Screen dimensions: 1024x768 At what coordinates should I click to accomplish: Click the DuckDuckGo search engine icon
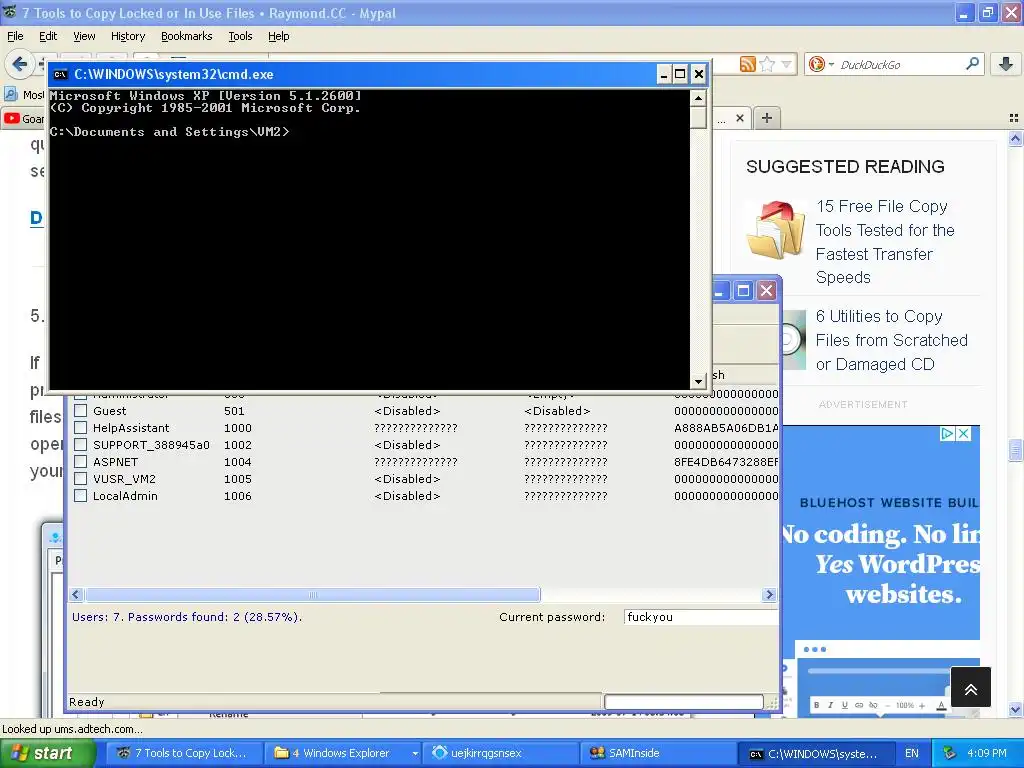[x=816, y=64]
